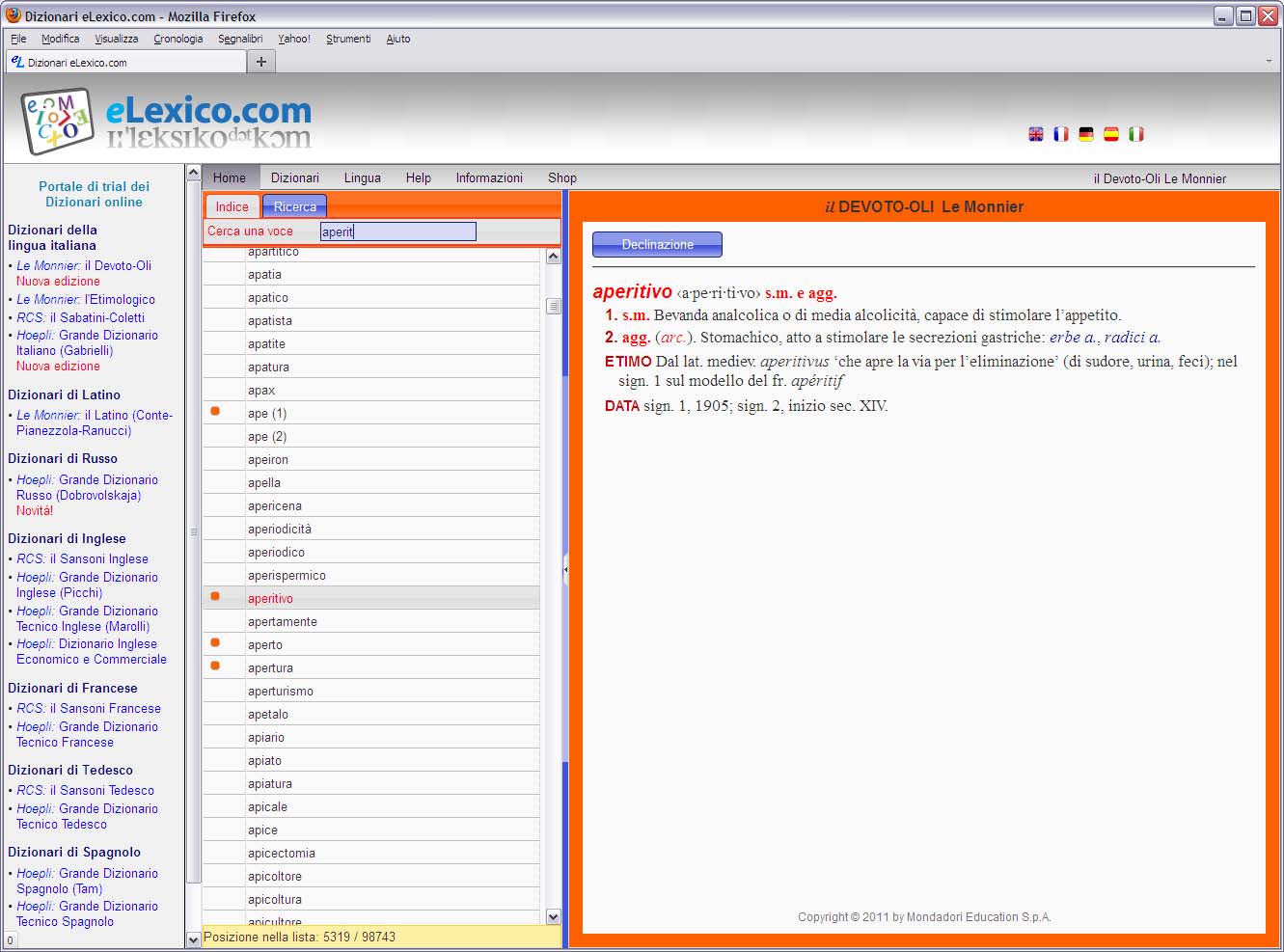This screenshot has width=1284, height=952.
Task: Open Hoepli Grande Dizionario Russo link
Action: [x=87, y=487]
